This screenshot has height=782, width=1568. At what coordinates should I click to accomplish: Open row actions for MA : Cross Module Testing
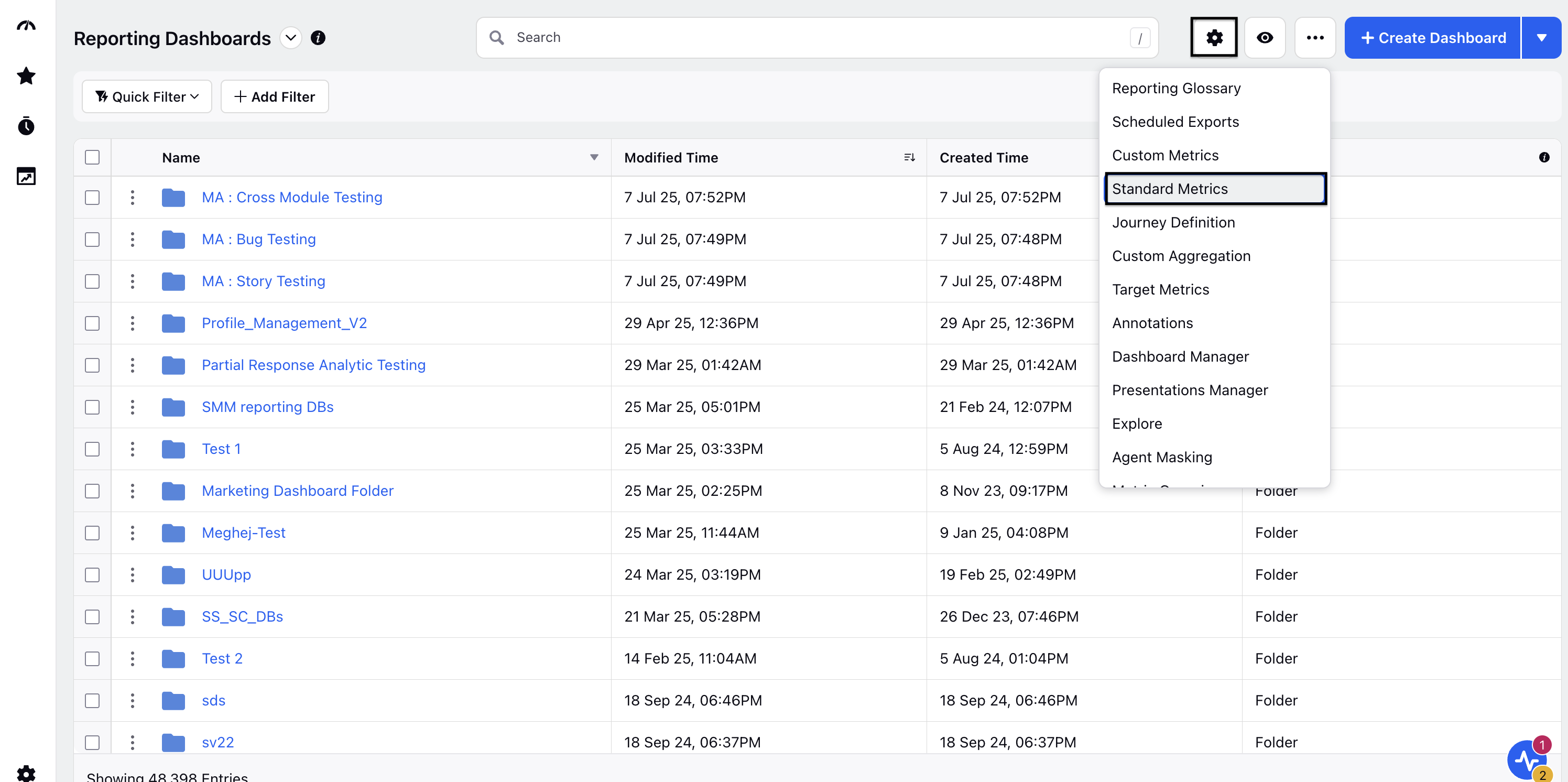(132, 197)
